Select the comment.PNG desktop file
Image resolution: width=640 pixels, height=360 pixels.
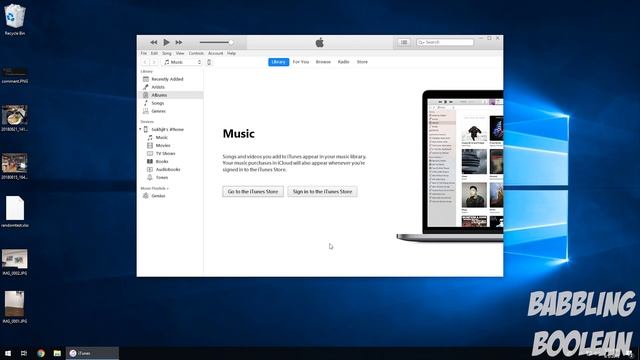click(x=15, y=75)
